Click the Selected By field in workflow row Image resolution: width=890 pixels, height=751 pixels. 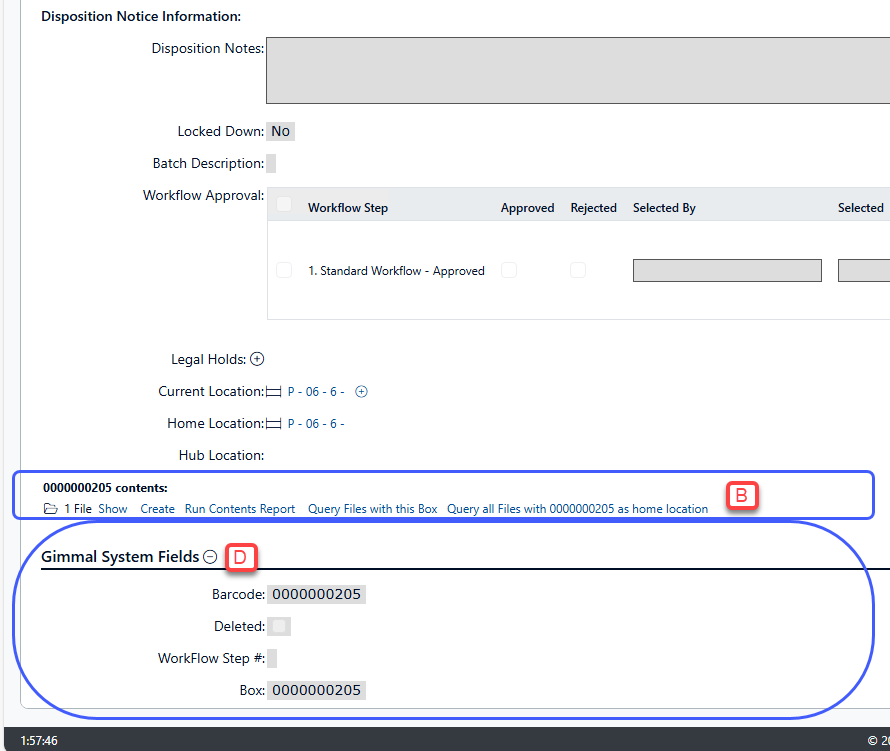click(727, 270)
